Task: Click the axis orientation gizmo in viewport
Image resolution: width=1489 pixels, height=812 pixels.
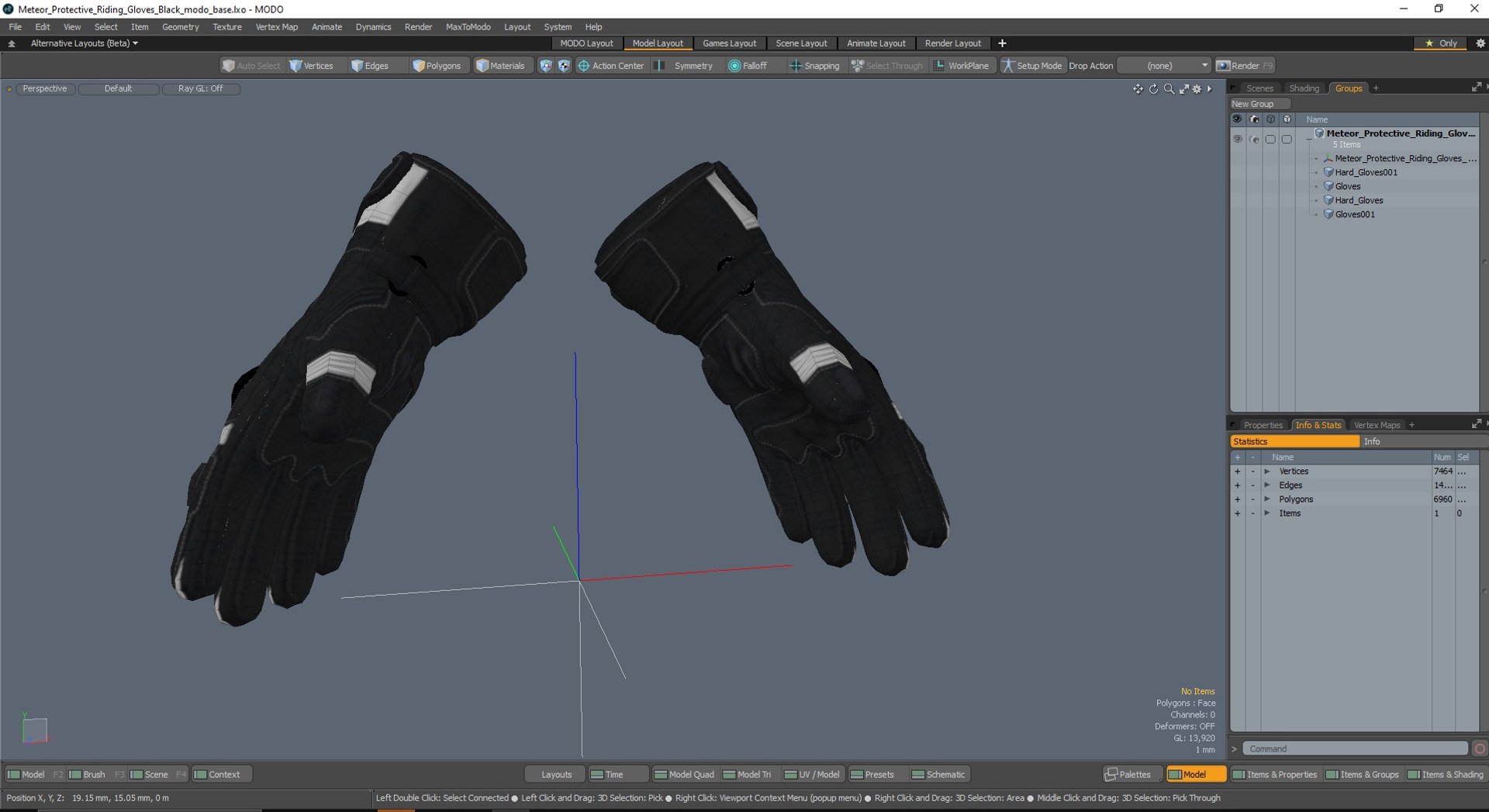Action: 34,729
